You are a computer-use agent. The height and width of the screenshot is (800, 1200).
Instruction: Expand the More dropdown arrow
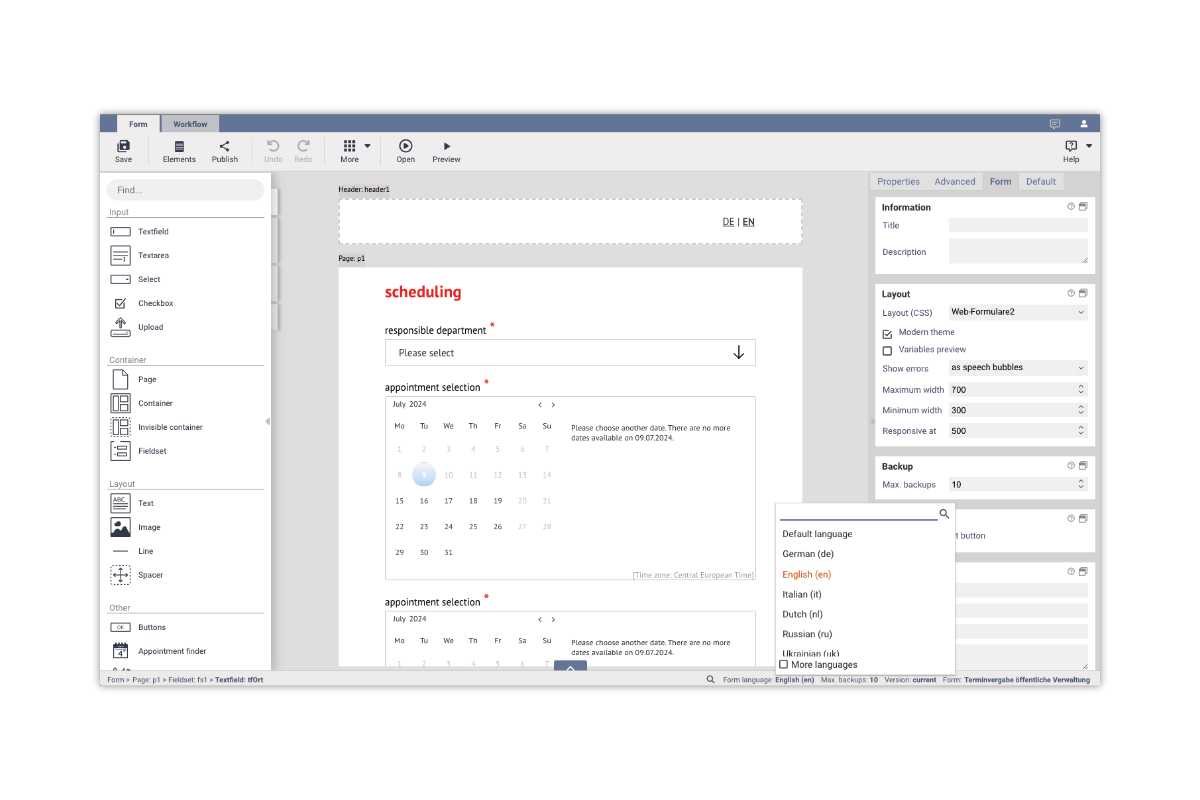367,146
